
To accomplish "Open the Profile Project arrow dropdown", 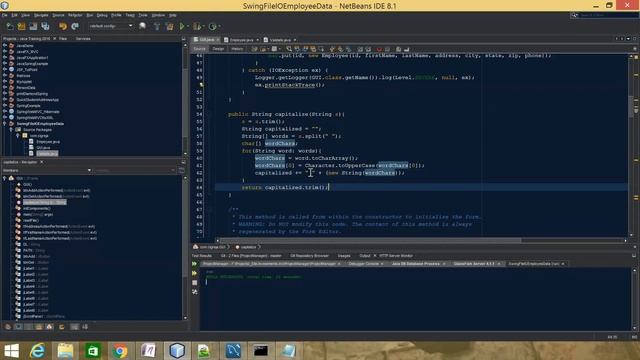I will click(x=219, y=27).
